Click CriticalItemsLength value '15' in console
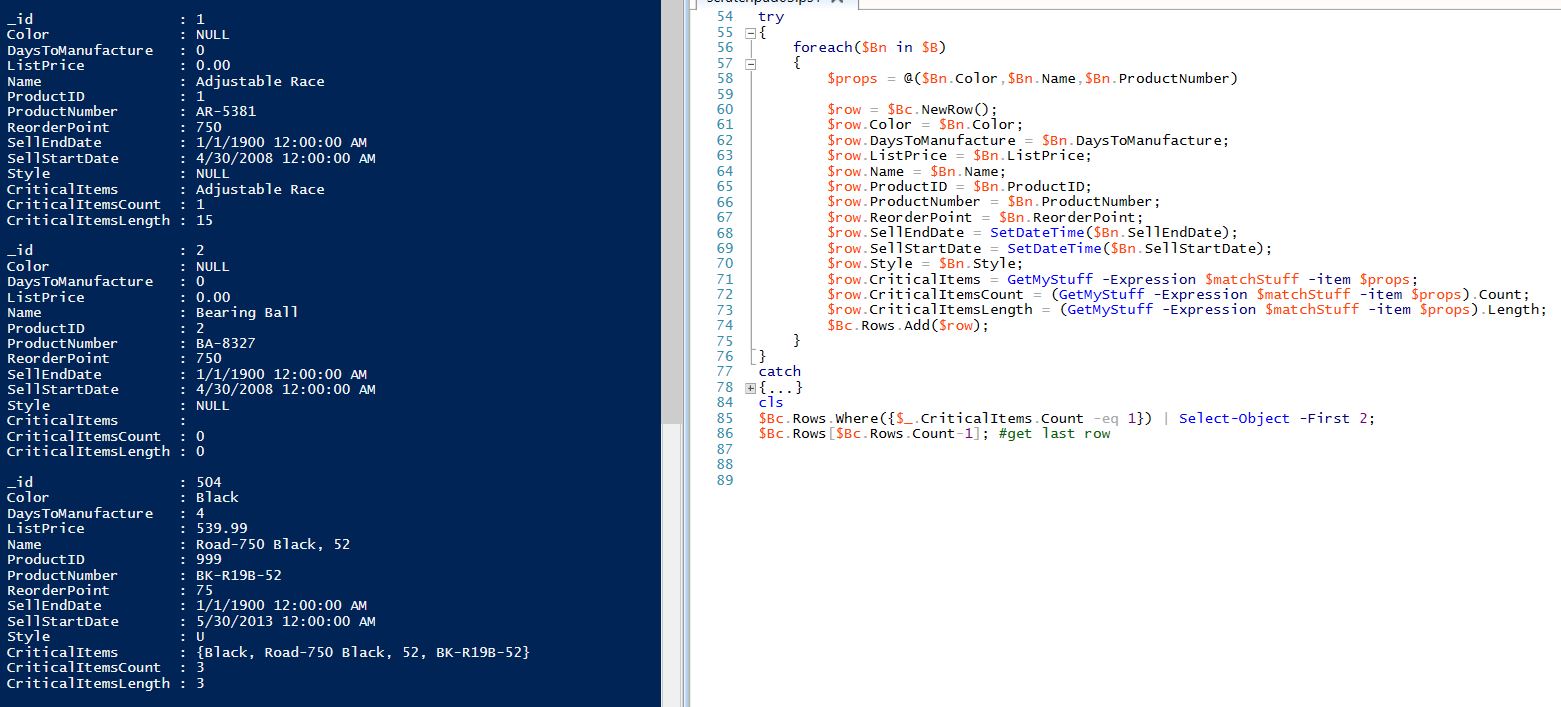The height and width of the screenshot is (707, 1561). click(x=205, y=220)
